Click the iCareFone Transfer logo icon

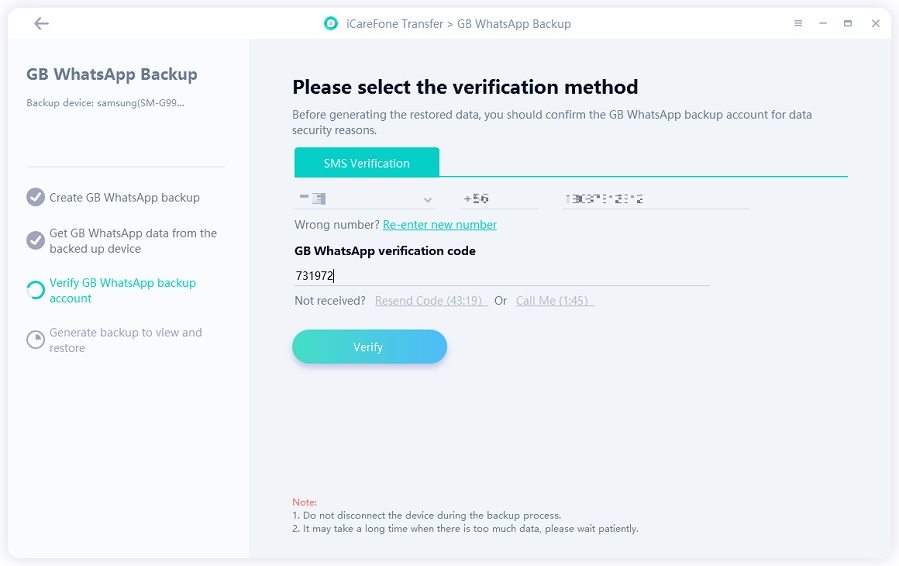[x=331, y=24]
